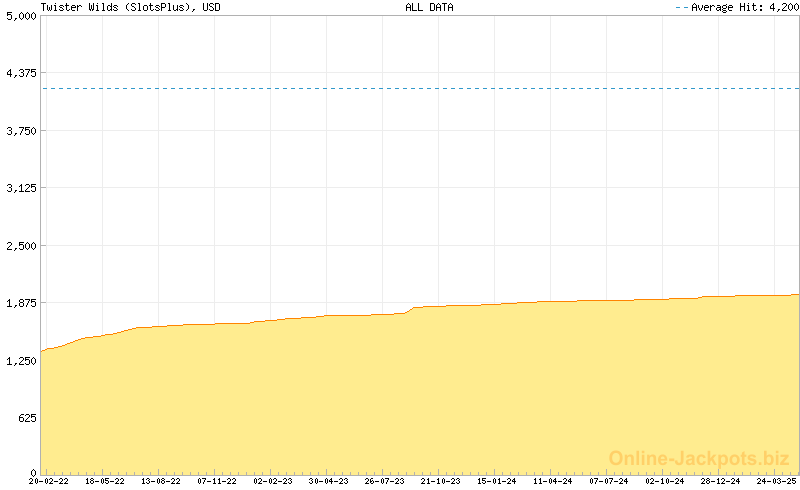Click the 'Average Hit: 4,200' legend entry
Screen dimensions: 800x490
coord(743,7)
